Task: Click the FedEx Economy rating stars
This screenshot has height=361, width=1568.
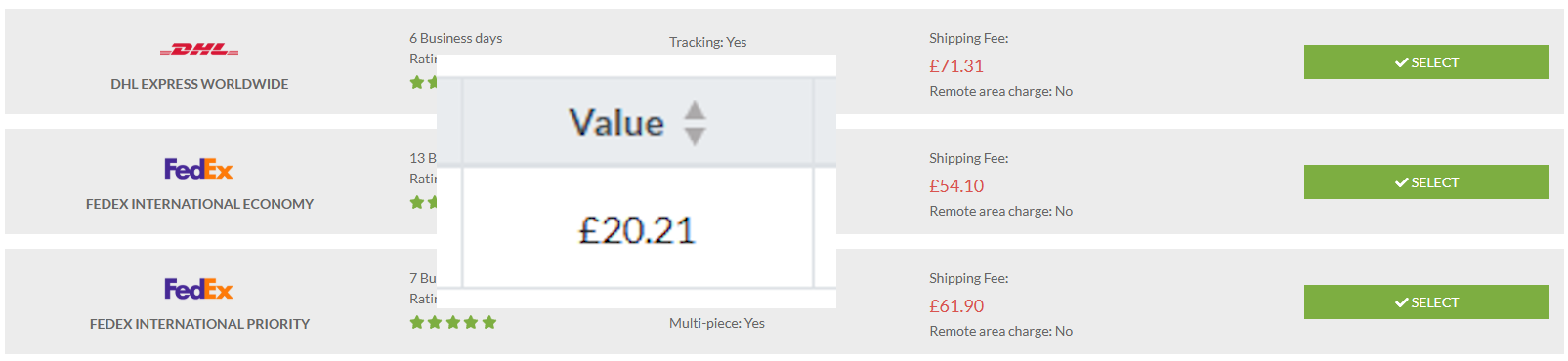Action: coord(423,203)
